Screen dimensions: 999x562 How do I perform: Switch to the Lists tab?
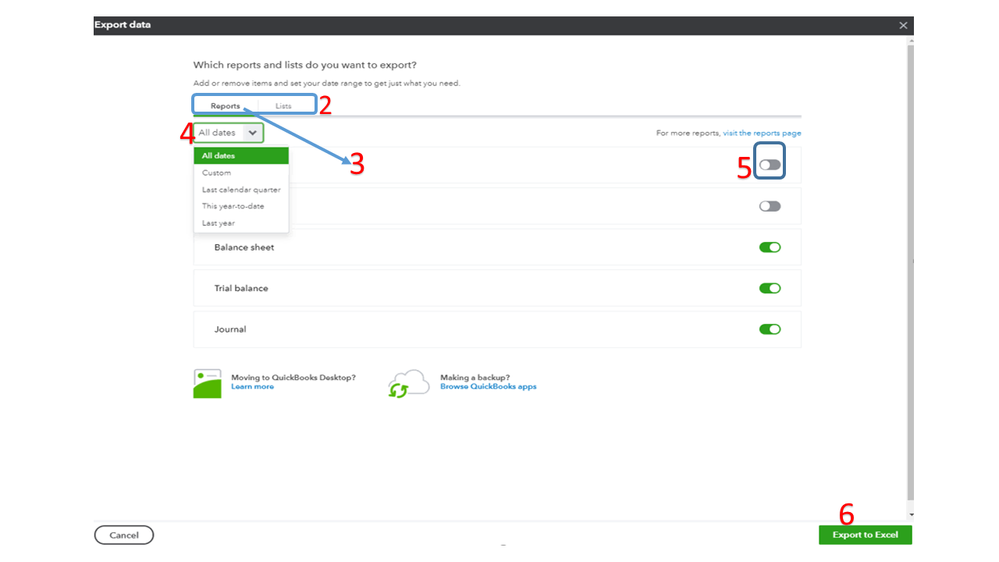coord(284,106)
